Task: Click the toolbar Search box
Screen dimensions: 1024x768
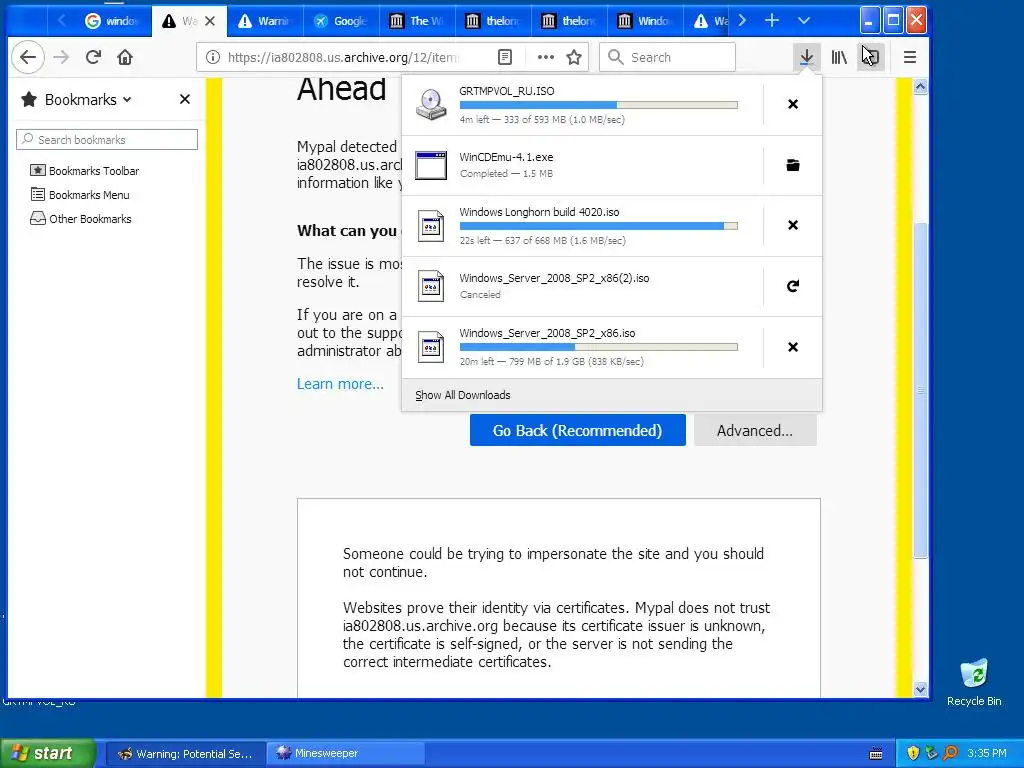Action: pos(667,57)
